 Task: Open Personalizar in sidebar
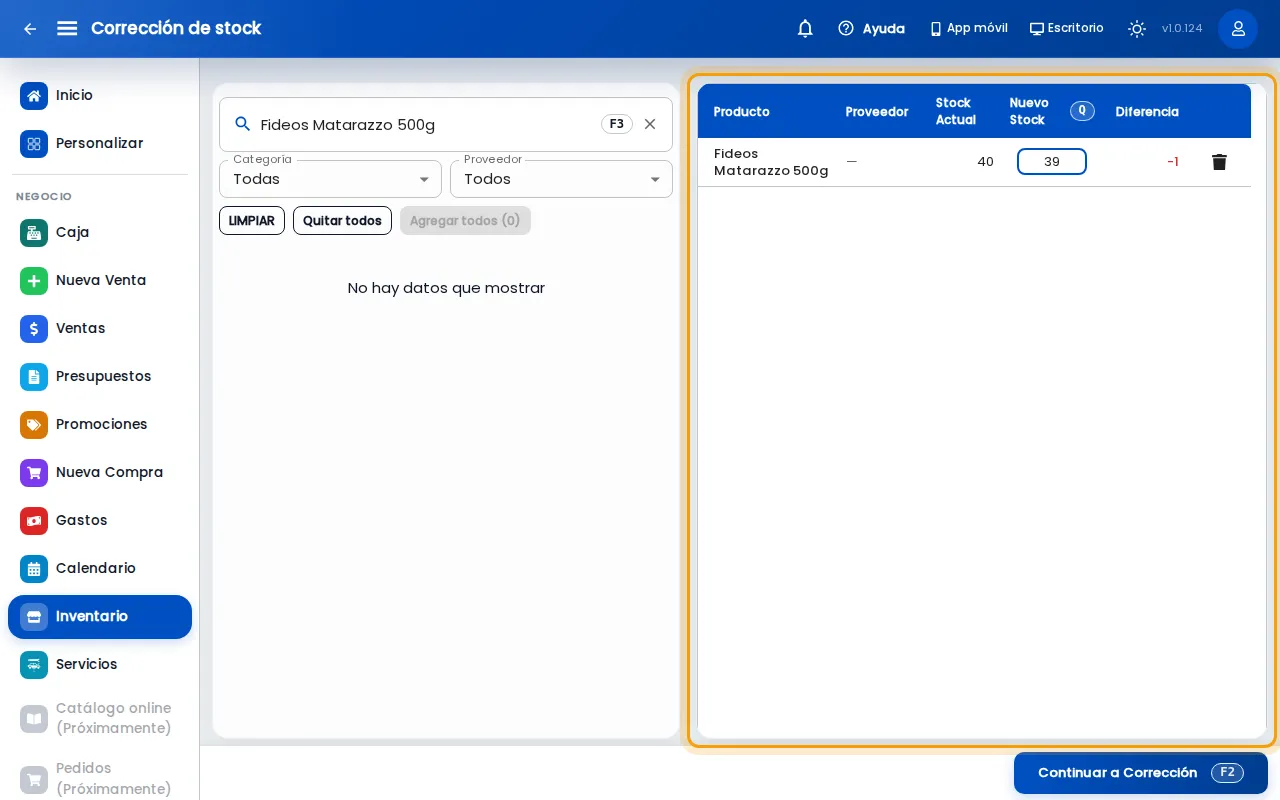tap(100, 144)
